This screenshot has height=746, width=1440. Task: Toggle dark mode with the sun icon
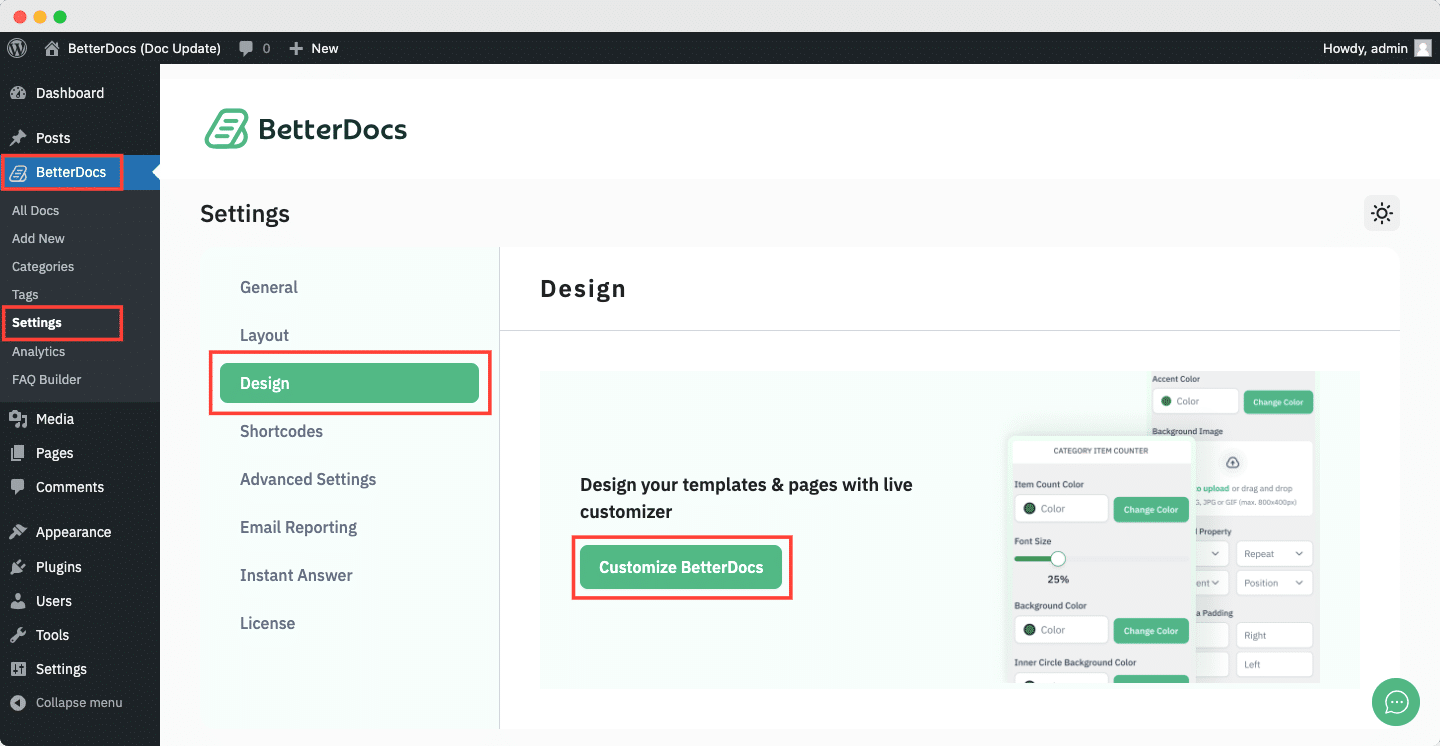[x=1381, y=213]
